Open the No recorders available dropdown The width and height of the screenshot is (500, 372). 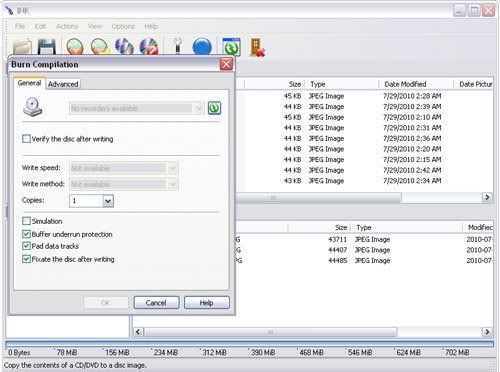tap(137, 108)
